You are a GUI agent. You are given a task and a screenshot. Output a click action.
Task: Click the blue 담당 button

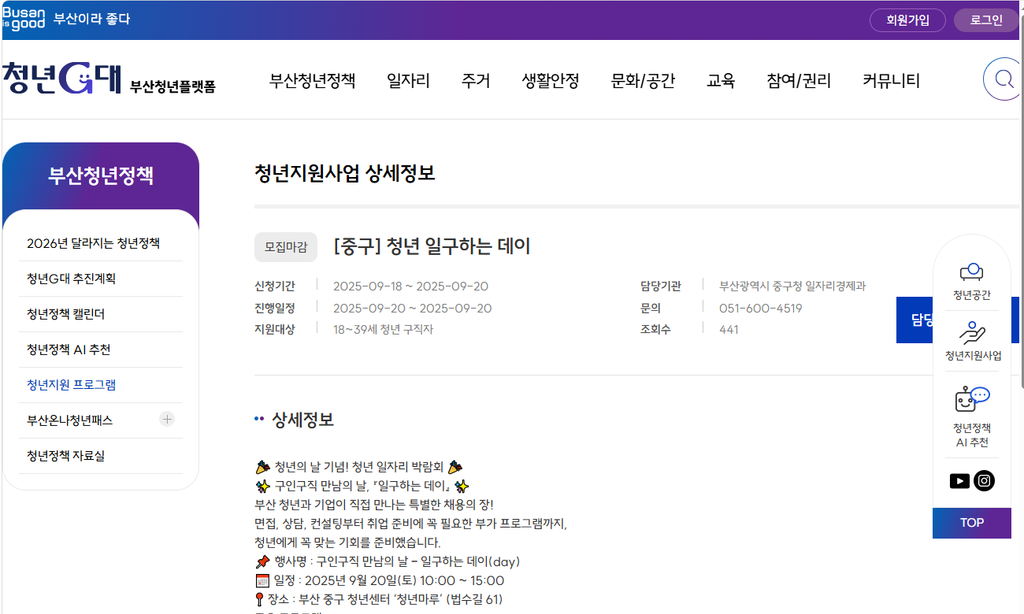point(915,319)
